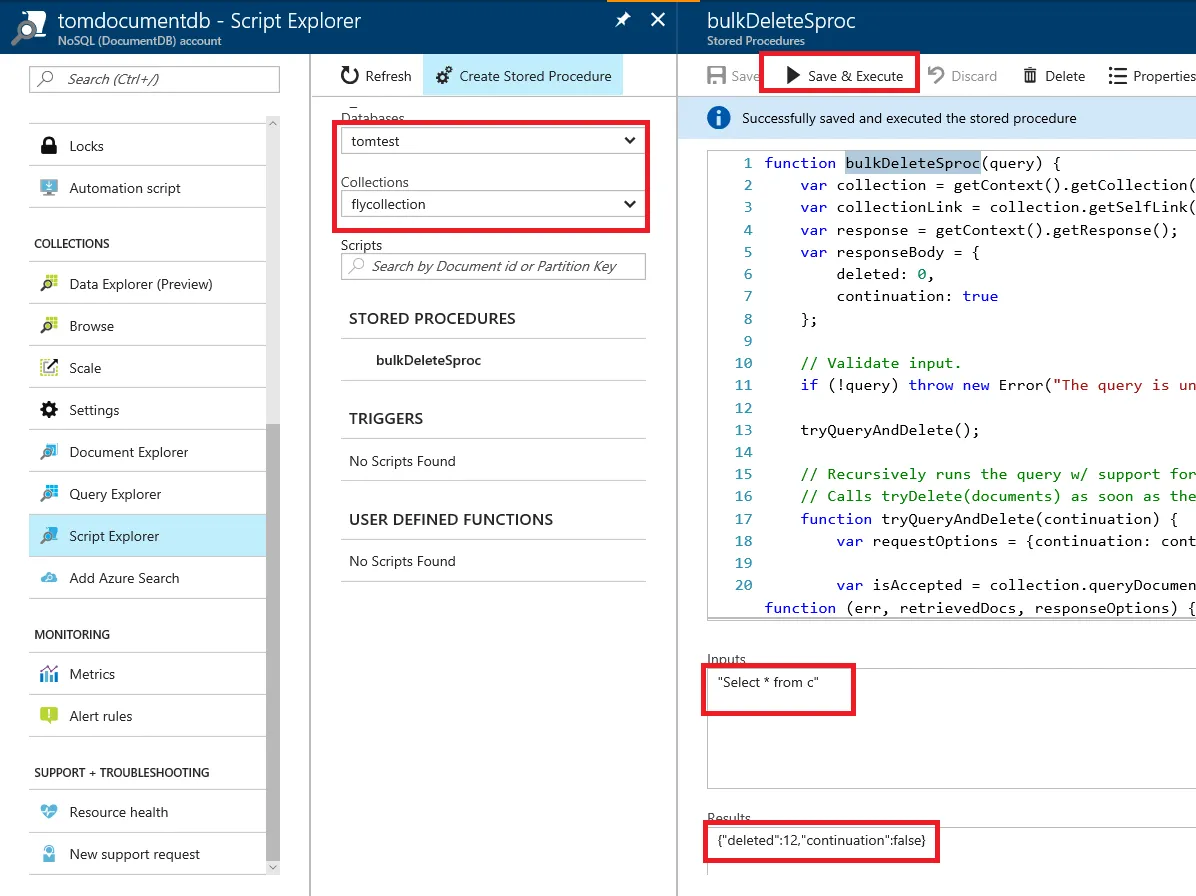
Task: Click line number 1 in code editor
Action: click(748, 163)
